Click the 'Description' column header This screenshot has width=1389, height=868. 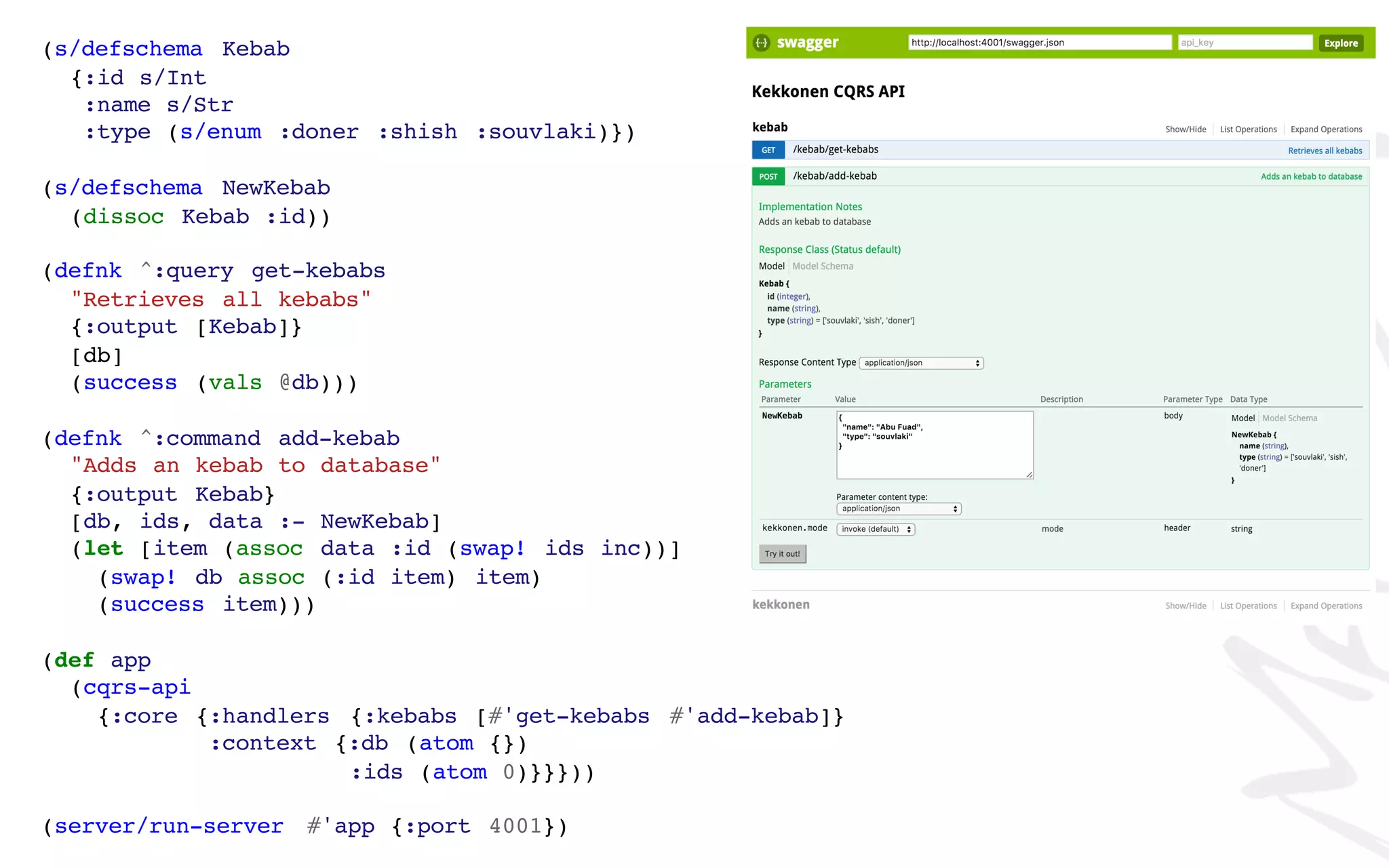[x=1061, y=399]
